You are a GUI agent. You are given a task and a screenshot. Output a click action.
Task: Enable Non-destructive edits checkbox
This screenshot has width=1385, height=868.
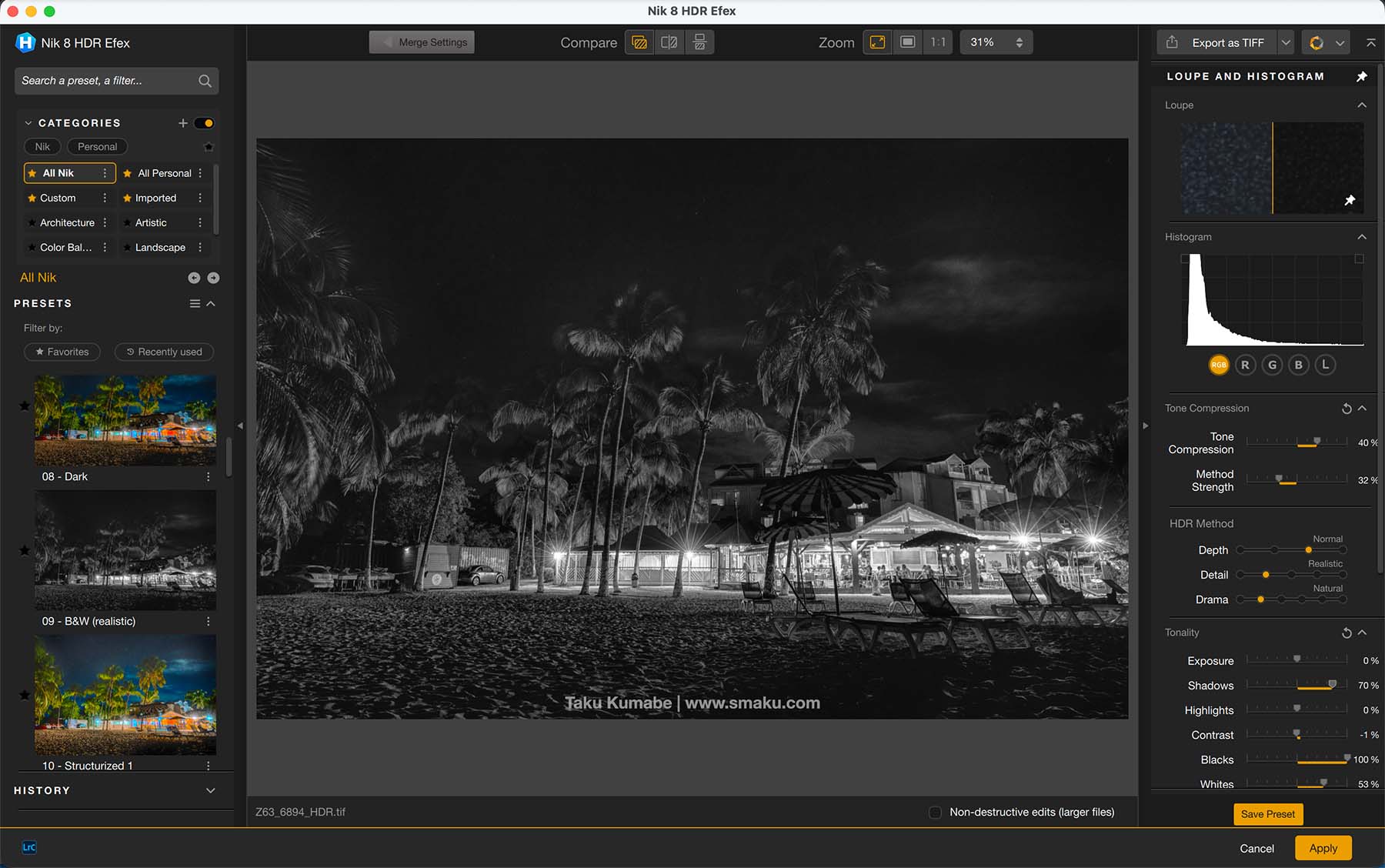click(x=935, y=813)
